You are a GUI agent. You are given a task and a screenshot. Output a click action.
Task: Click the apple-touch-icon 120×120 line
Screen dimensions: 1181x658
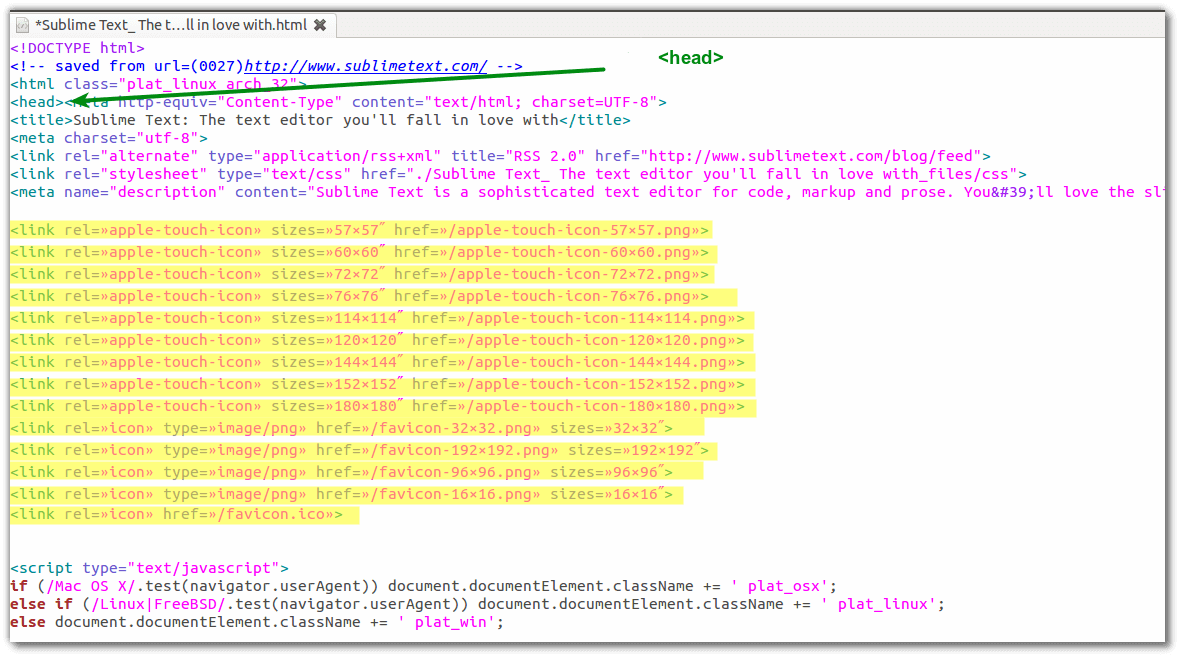coord(378,340)
